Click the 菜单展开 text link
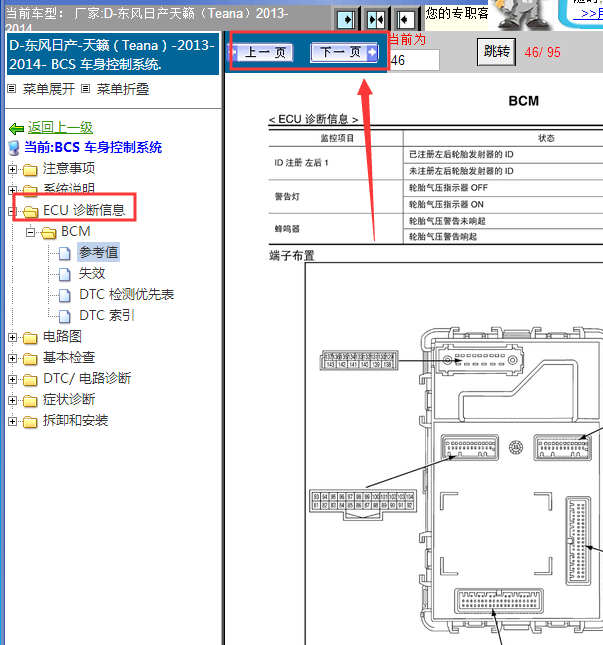 point(49,89)
